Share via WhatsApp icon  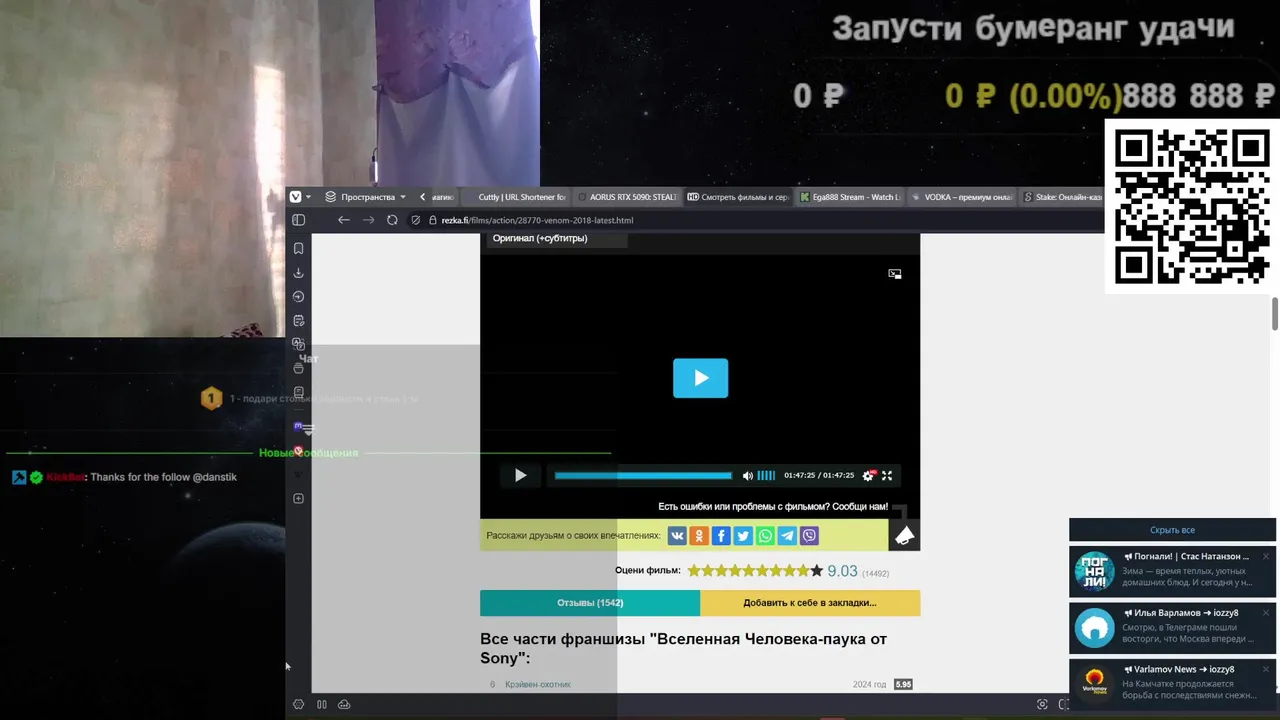(765, 536)
